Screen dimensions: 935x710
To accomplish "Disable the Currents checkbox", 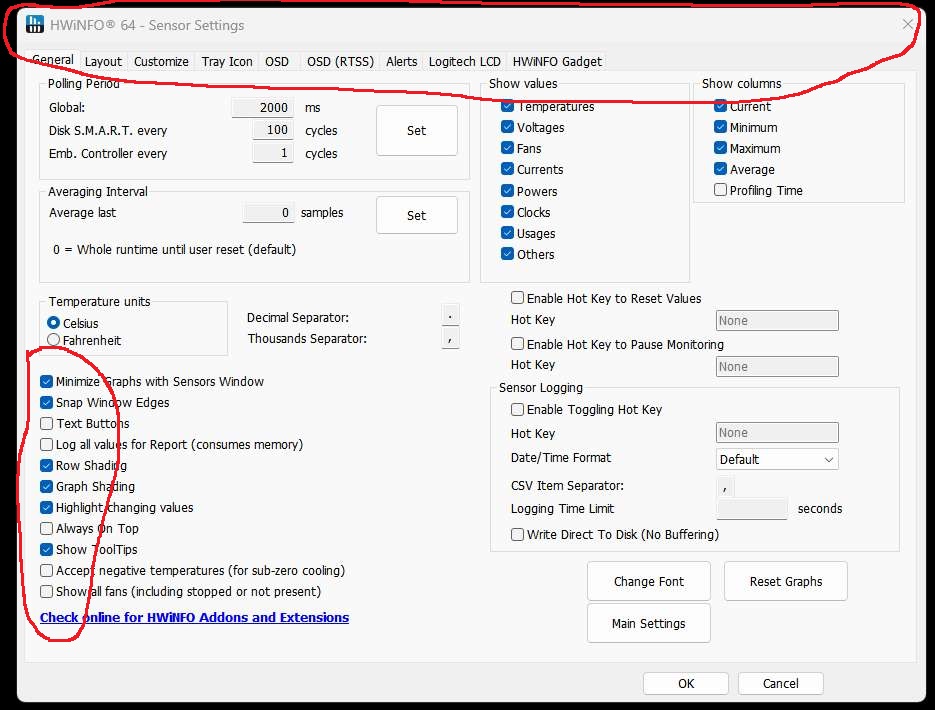I will [507, 169].
